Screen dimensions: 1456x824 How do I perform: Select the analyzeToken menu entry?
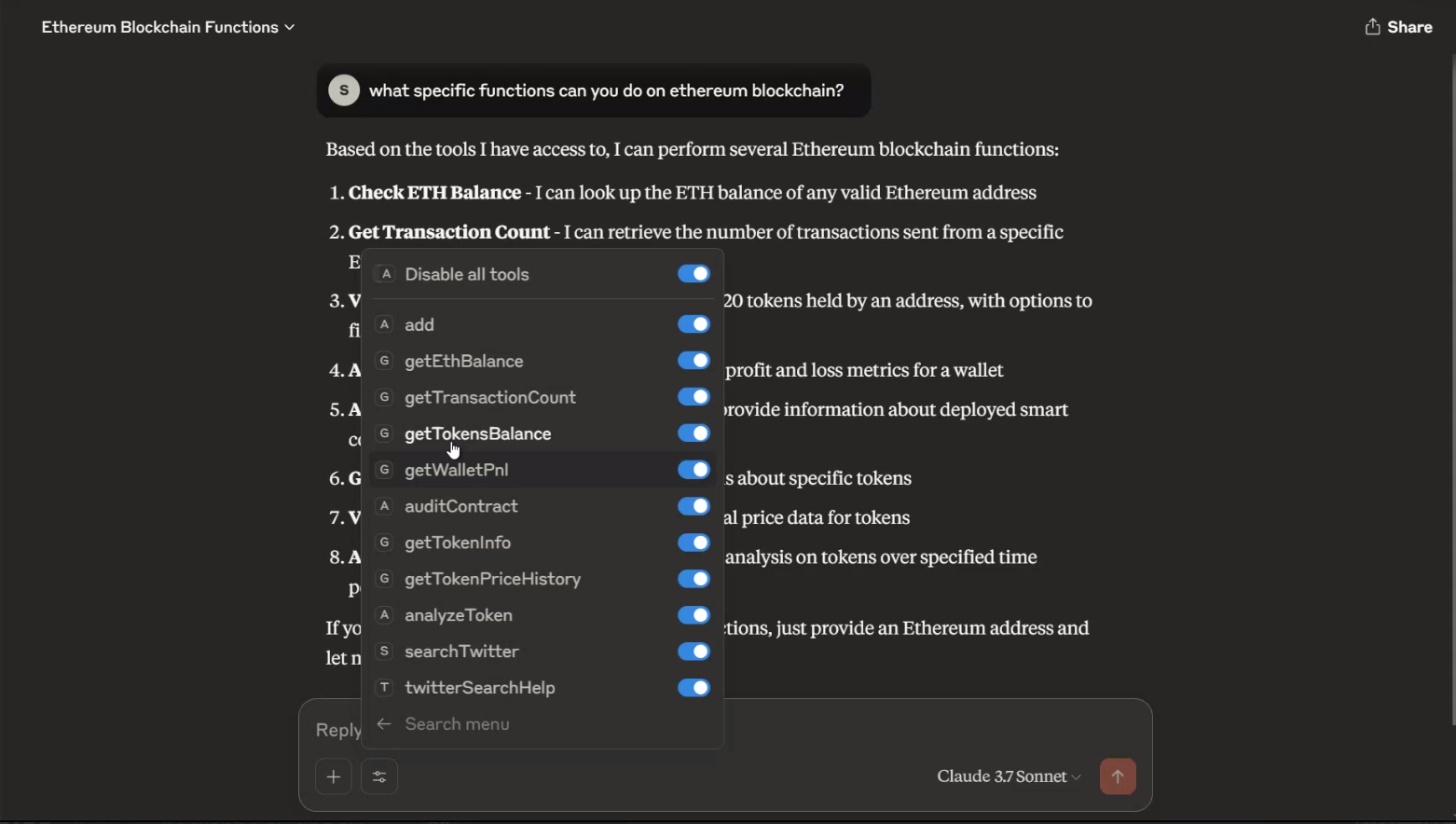point(543,615)
